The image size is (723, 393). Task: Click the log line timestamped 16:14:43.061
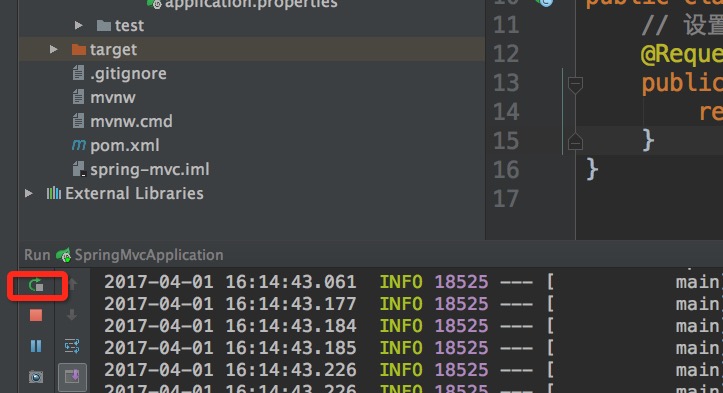pyautogui.click(x=413, y=282)
